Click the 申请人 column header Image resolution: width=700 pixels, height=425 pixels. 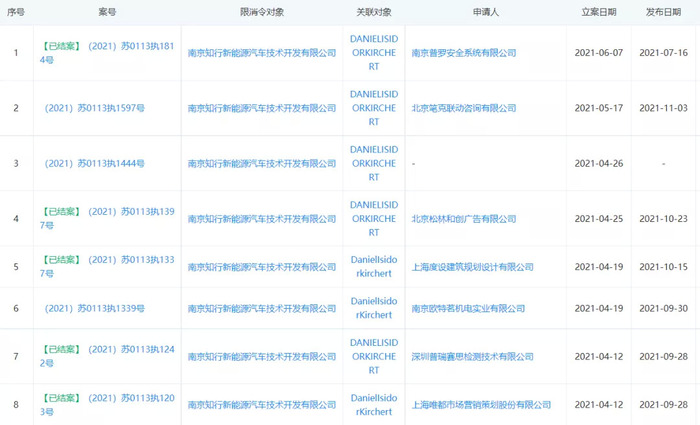click(486, 12)
